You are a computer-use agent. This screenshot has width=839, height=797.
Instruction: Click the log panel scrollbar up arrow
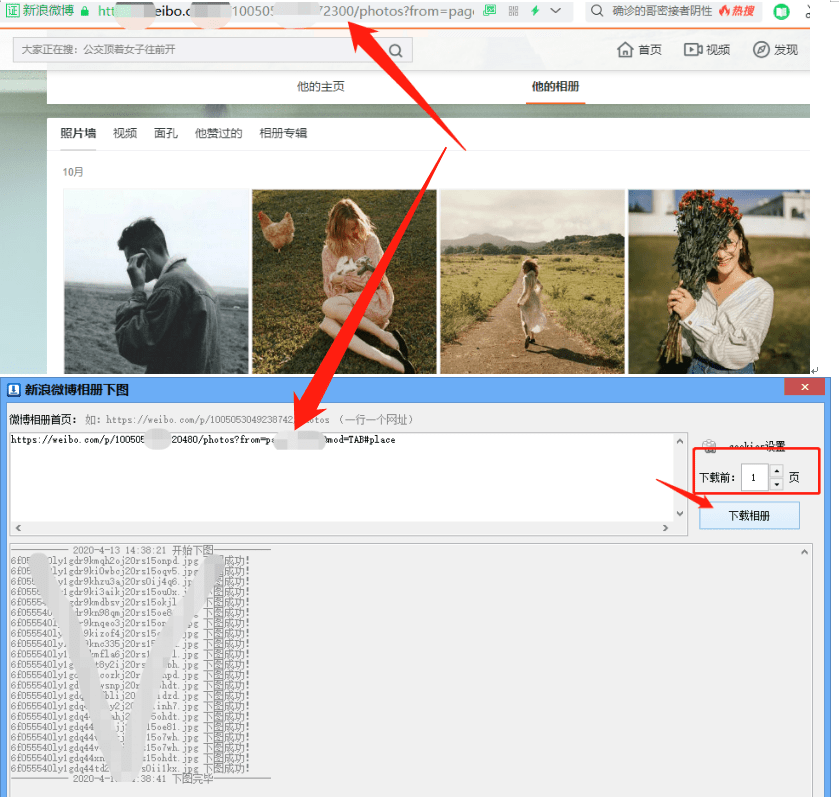804,552
